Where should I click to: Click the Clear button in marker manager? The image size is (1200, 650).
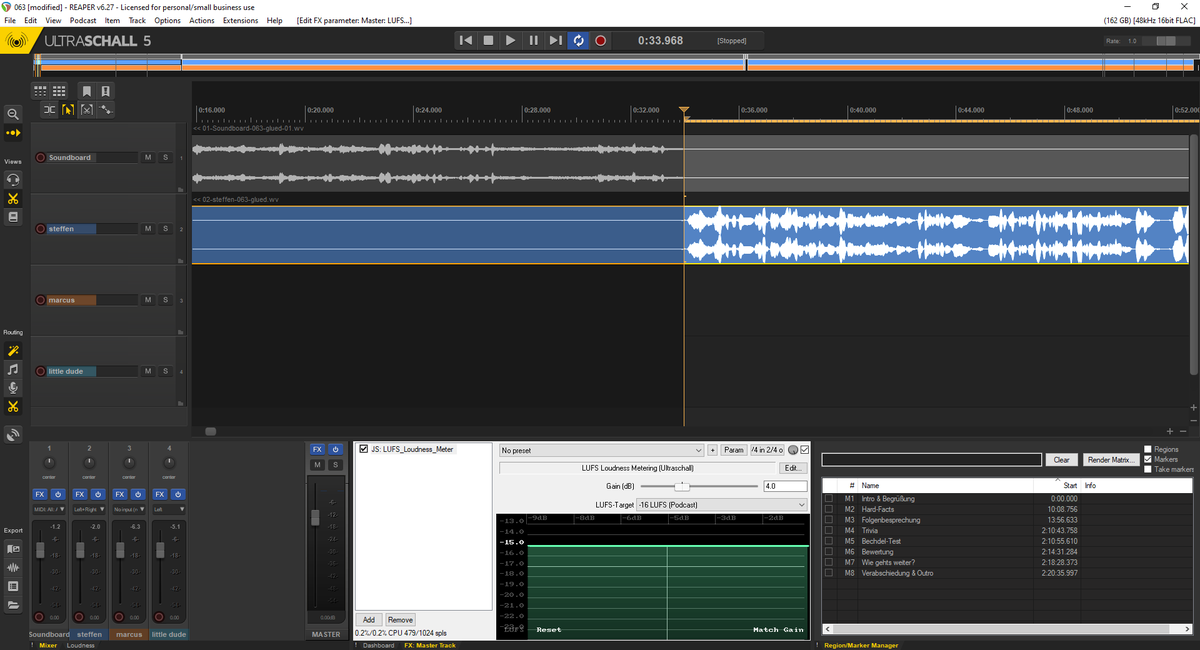click(x=1062, y=460)
